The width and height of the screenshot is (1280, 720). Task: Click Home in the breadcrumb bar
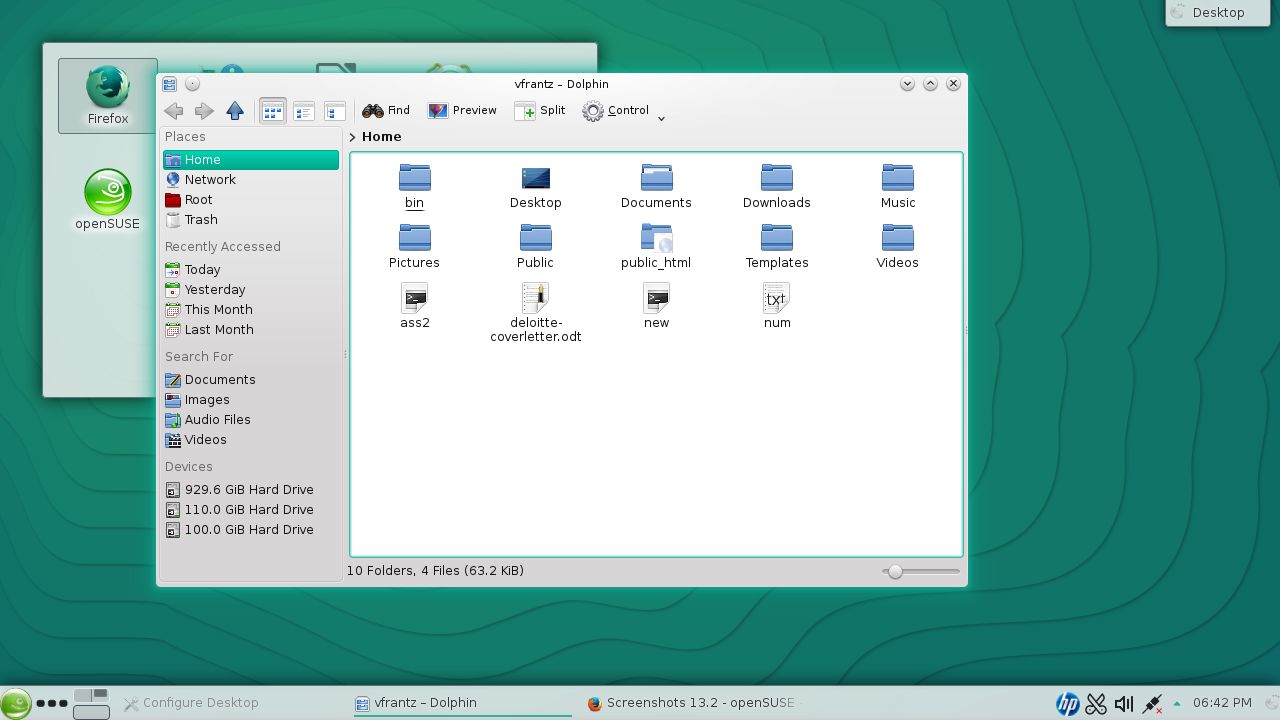click(x=381, y=137)
